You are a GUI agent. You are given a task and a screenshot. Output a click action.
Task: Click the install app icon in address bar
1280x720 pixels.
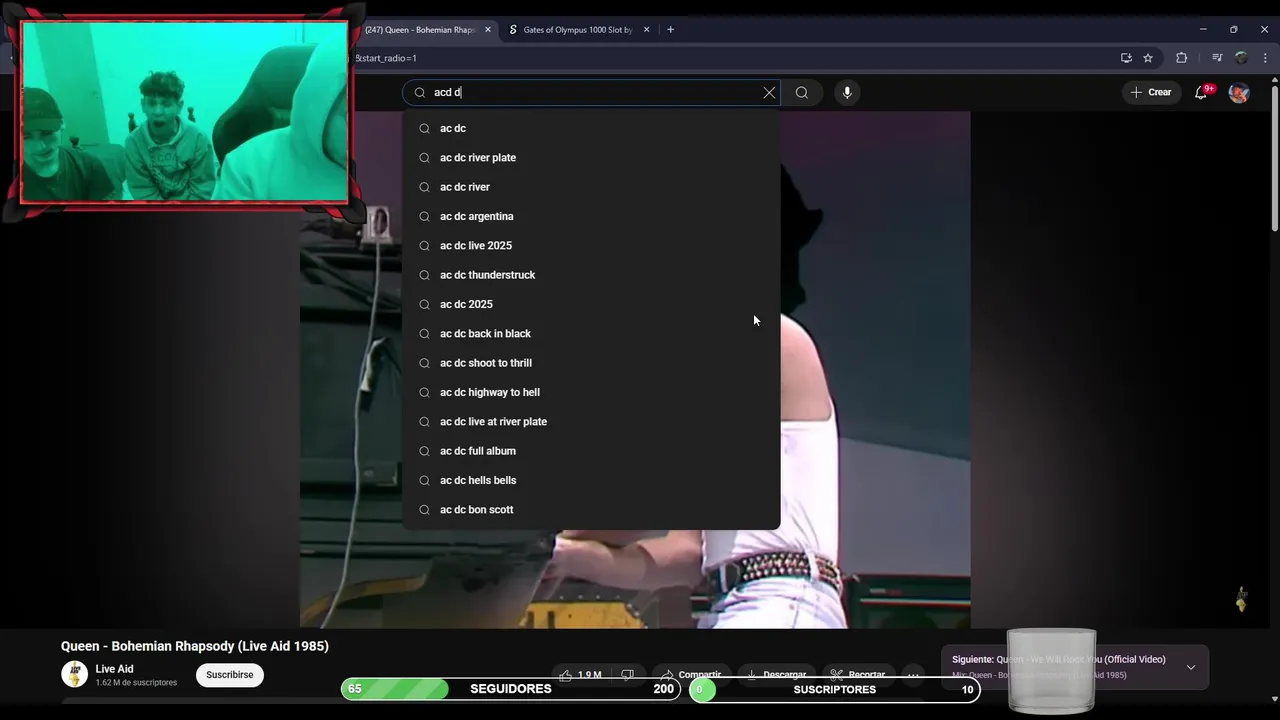1126,58
